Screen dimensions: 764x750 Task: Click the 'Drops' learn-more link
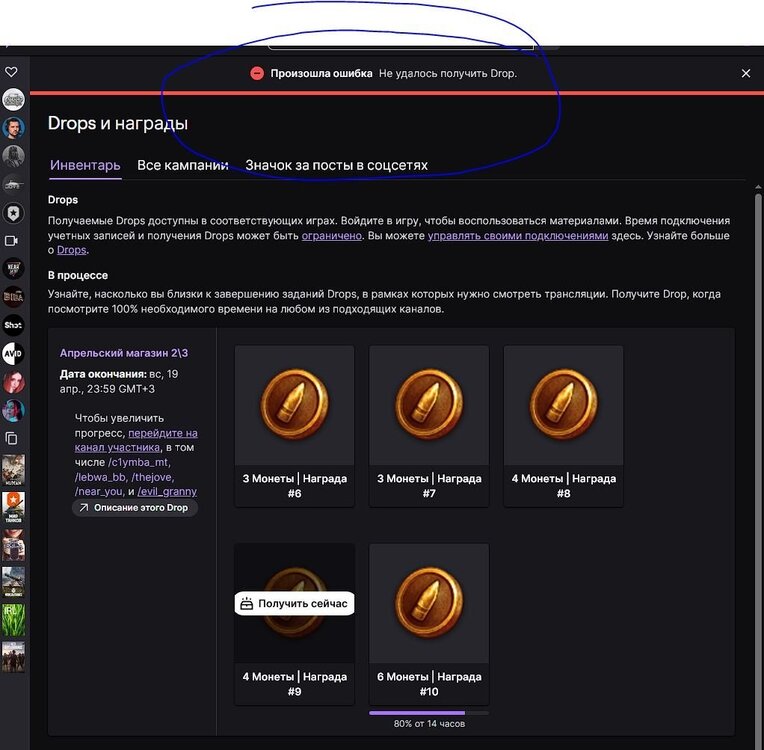pos(72,250)
